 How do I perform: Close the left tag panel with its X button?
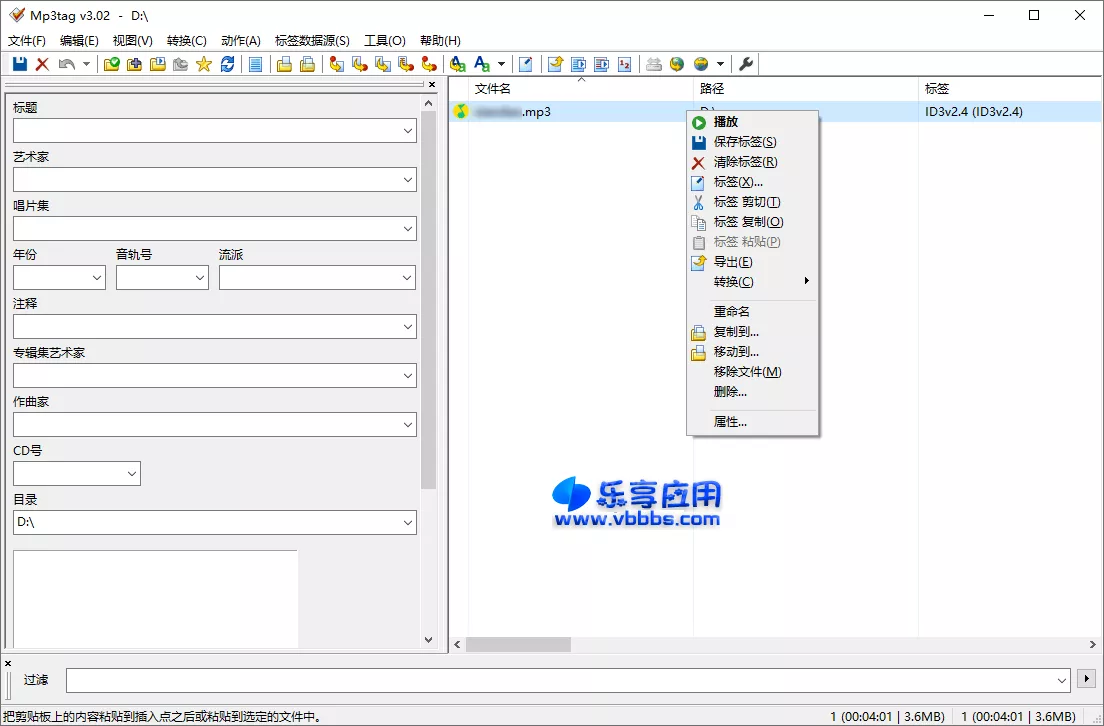(x=431, y=84)
